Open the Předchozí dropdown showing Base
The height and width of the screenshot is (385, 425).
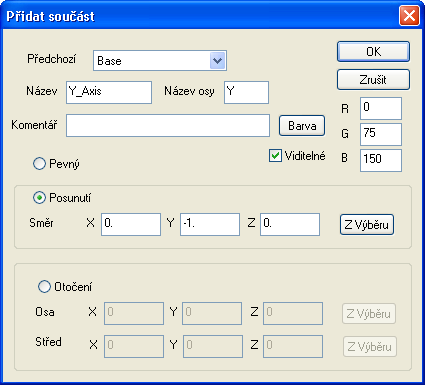coord(160,61)
